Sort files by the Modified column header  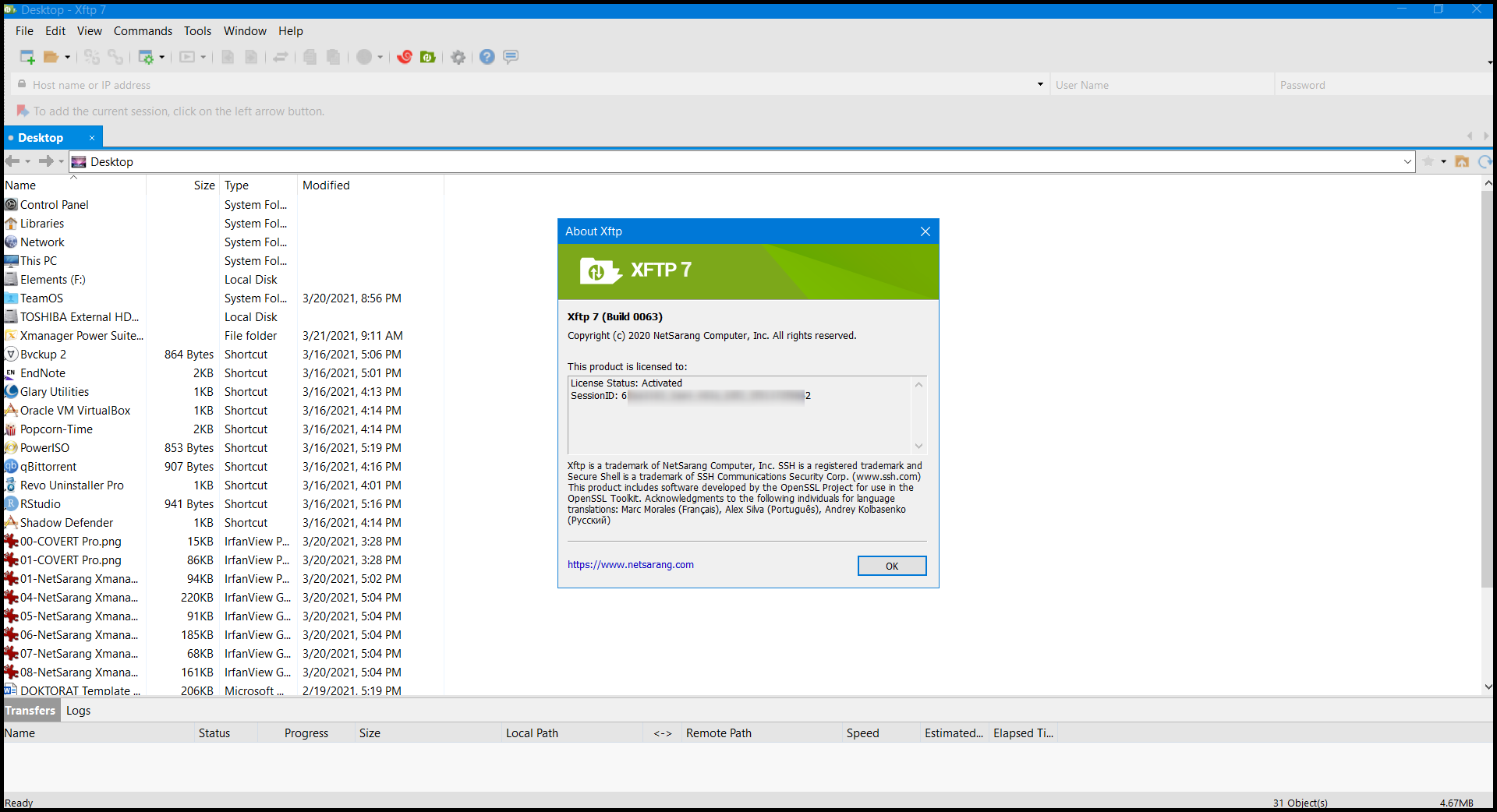pyautogui.click(x=370, y=185)
